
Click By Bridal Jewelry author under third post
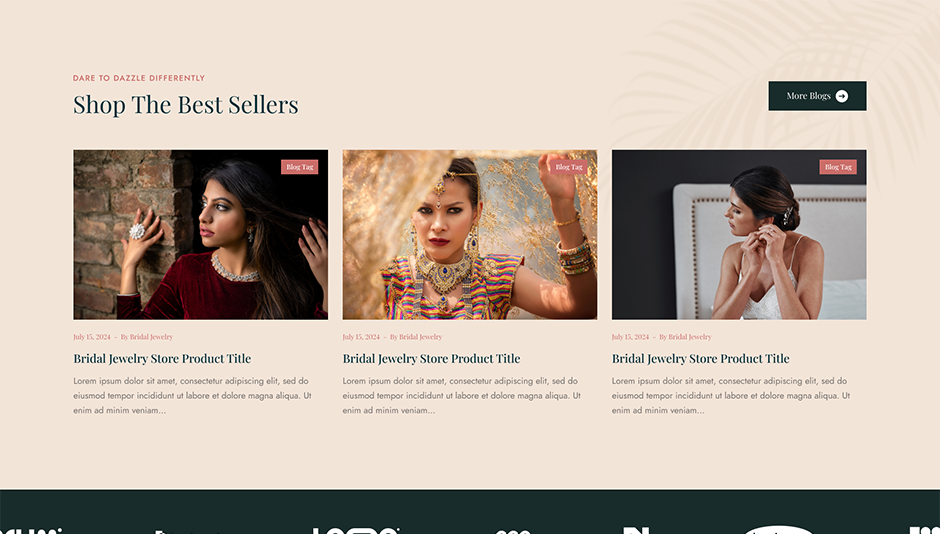coord(685,337)
